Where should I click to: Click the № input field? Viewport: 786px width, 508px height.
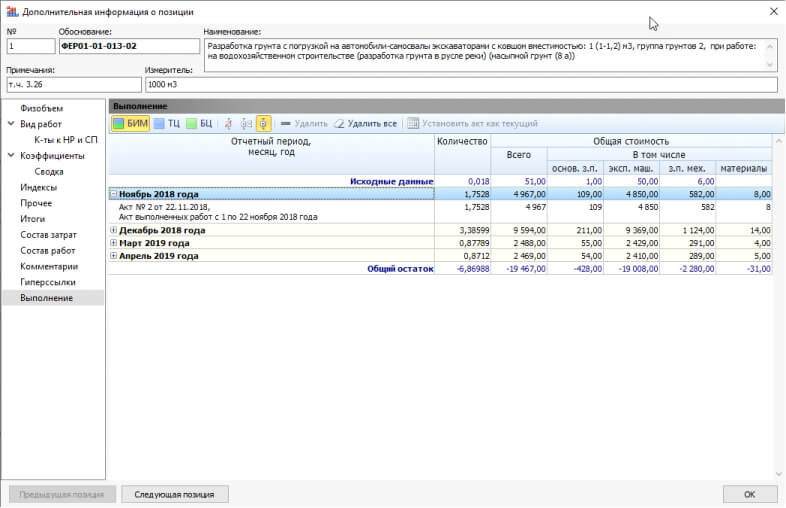point(31,46)
